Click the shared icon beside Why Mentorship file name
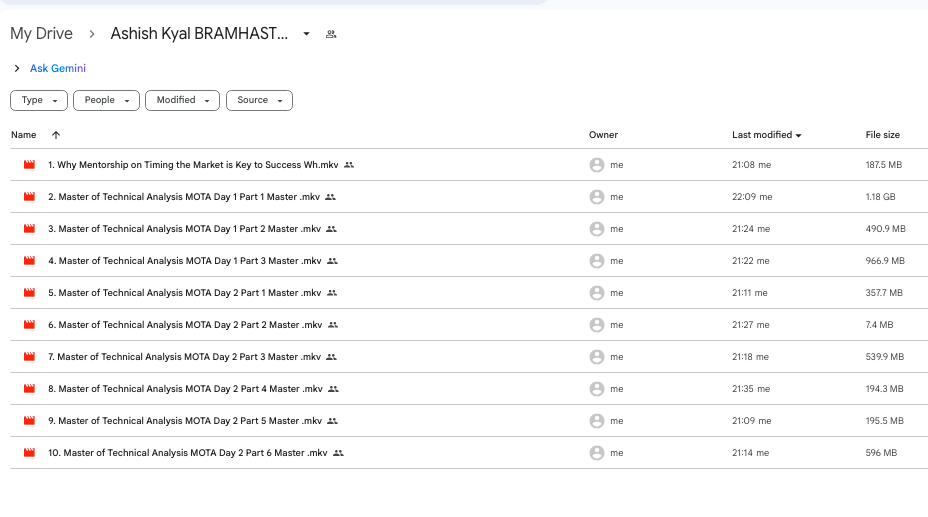Image resolution: width=928 pixels, height=517 pixels. (349, 165)
